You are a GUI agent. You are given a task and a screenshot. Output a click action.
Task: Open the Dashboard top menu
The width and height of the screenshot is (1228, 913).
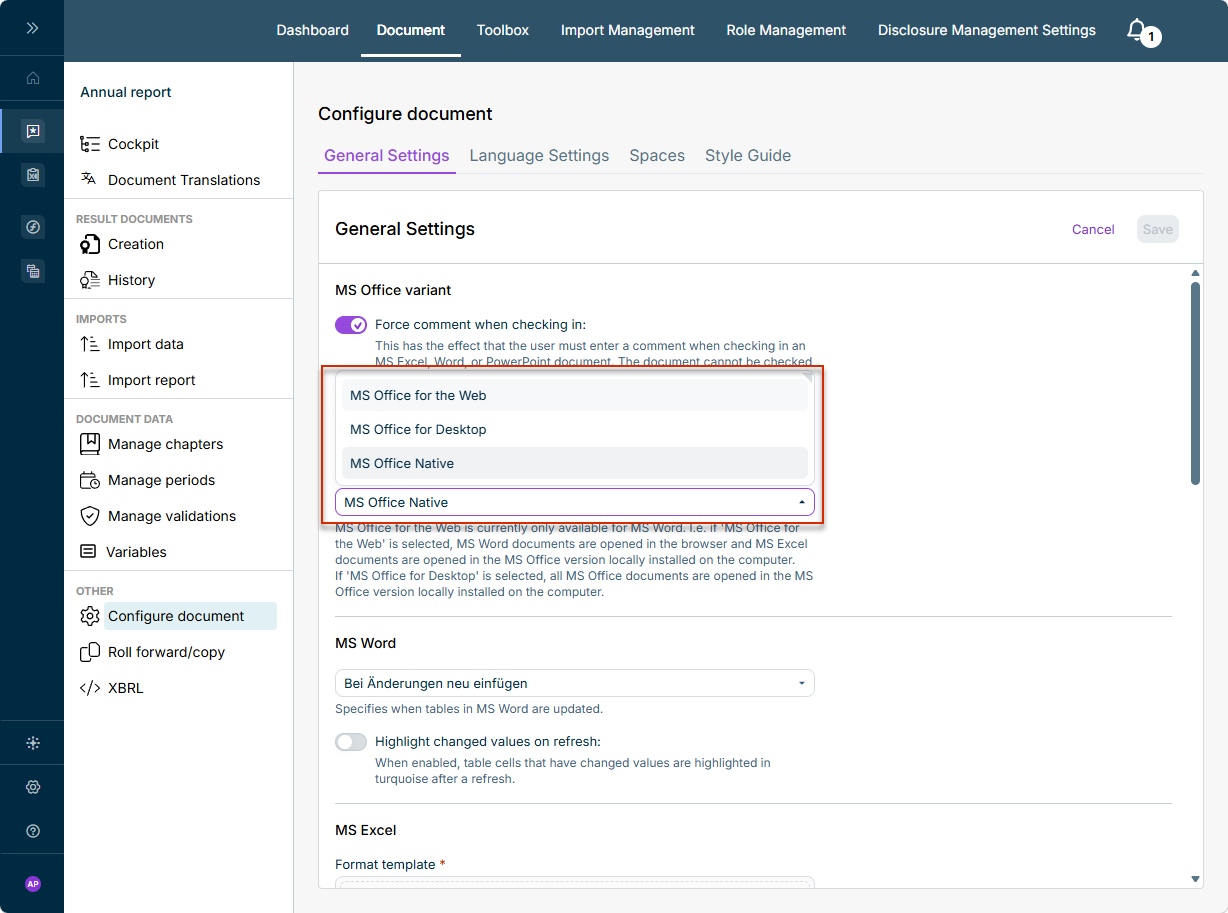coord(313,30)
